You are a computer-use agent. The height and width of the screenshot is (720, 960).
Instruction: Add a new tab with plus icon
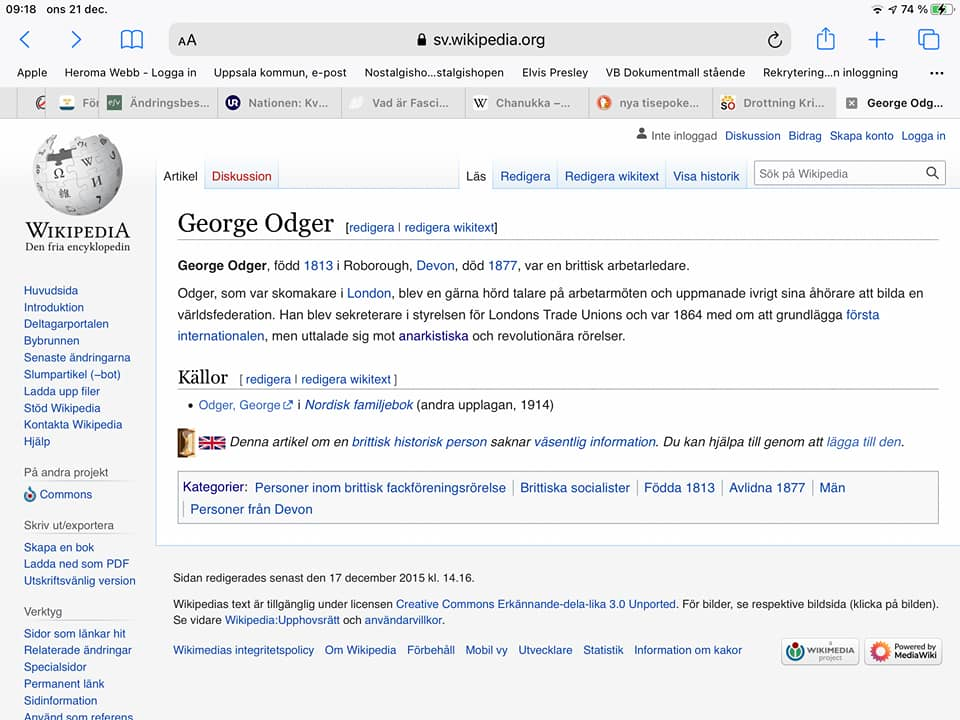pos(876,40)
